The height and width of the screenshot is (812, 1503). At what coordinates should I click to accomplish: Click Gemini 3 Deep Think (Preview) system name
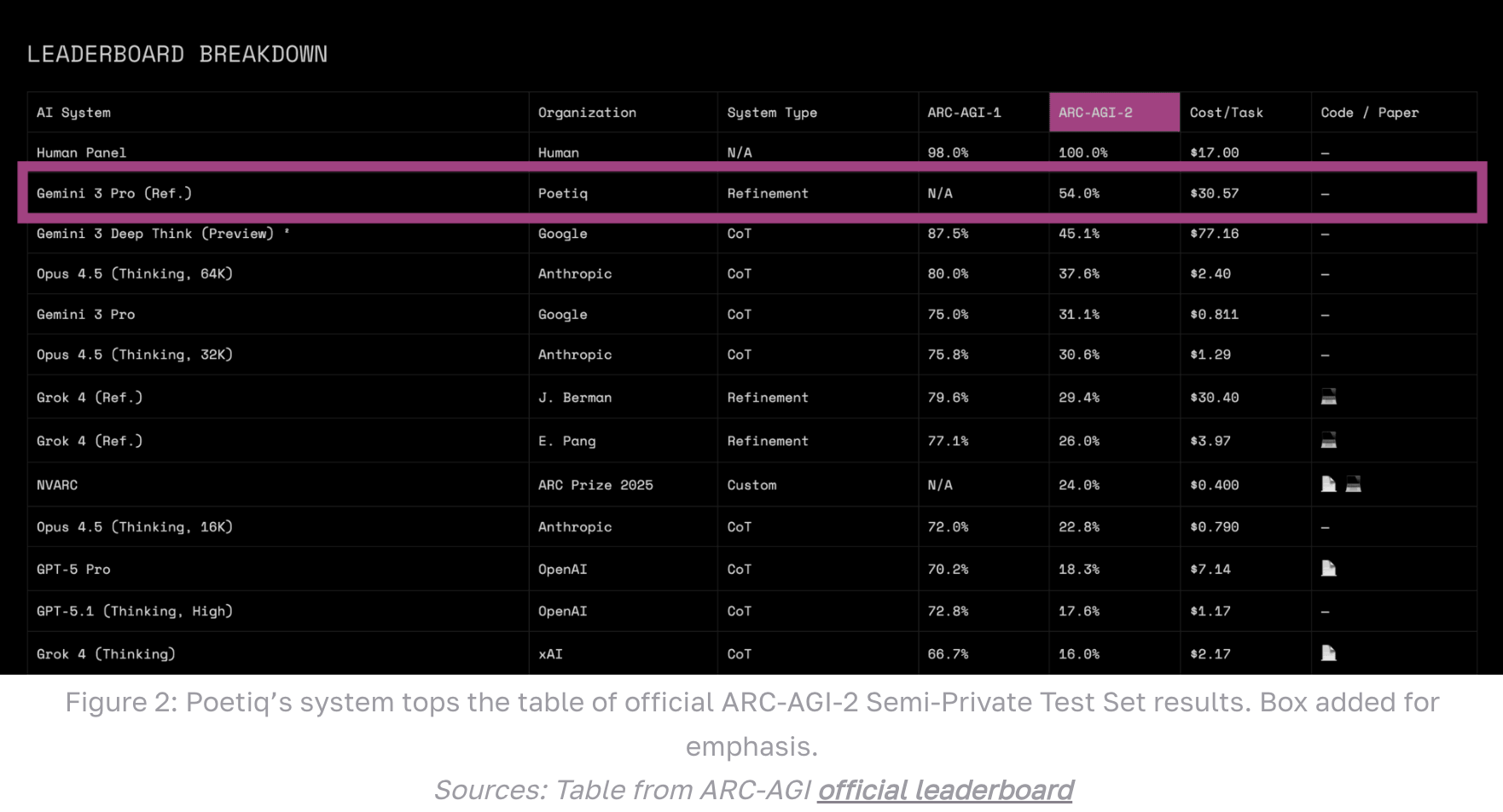(155, 234)
